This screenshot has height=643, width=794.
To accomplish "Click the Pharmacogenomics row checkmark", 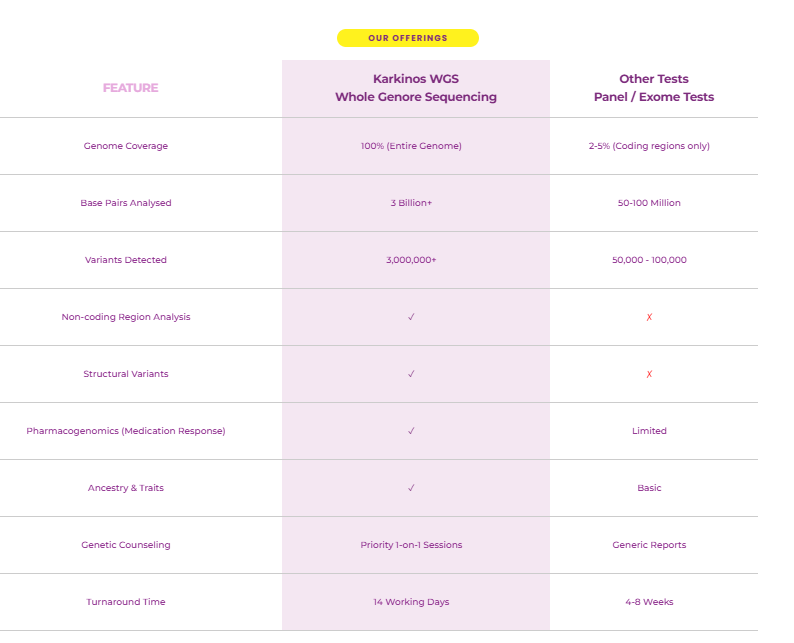I will [411, 431].
